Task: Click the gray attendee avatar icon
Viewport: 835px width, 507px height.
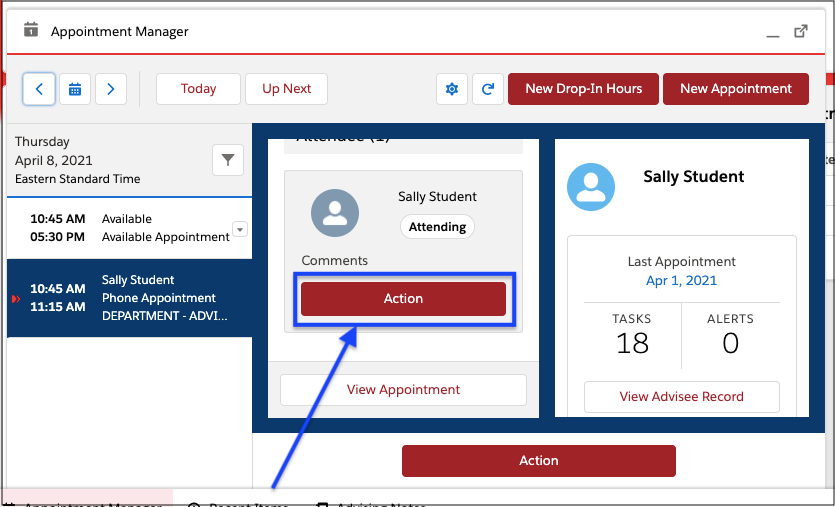Action: (335, 212)
